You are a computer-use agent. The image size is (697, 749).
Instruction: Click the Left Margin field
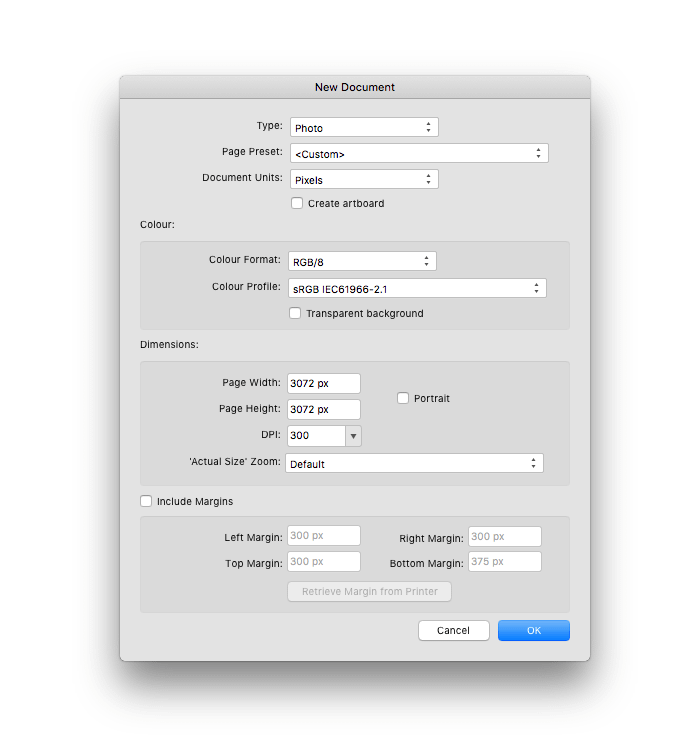324,535
